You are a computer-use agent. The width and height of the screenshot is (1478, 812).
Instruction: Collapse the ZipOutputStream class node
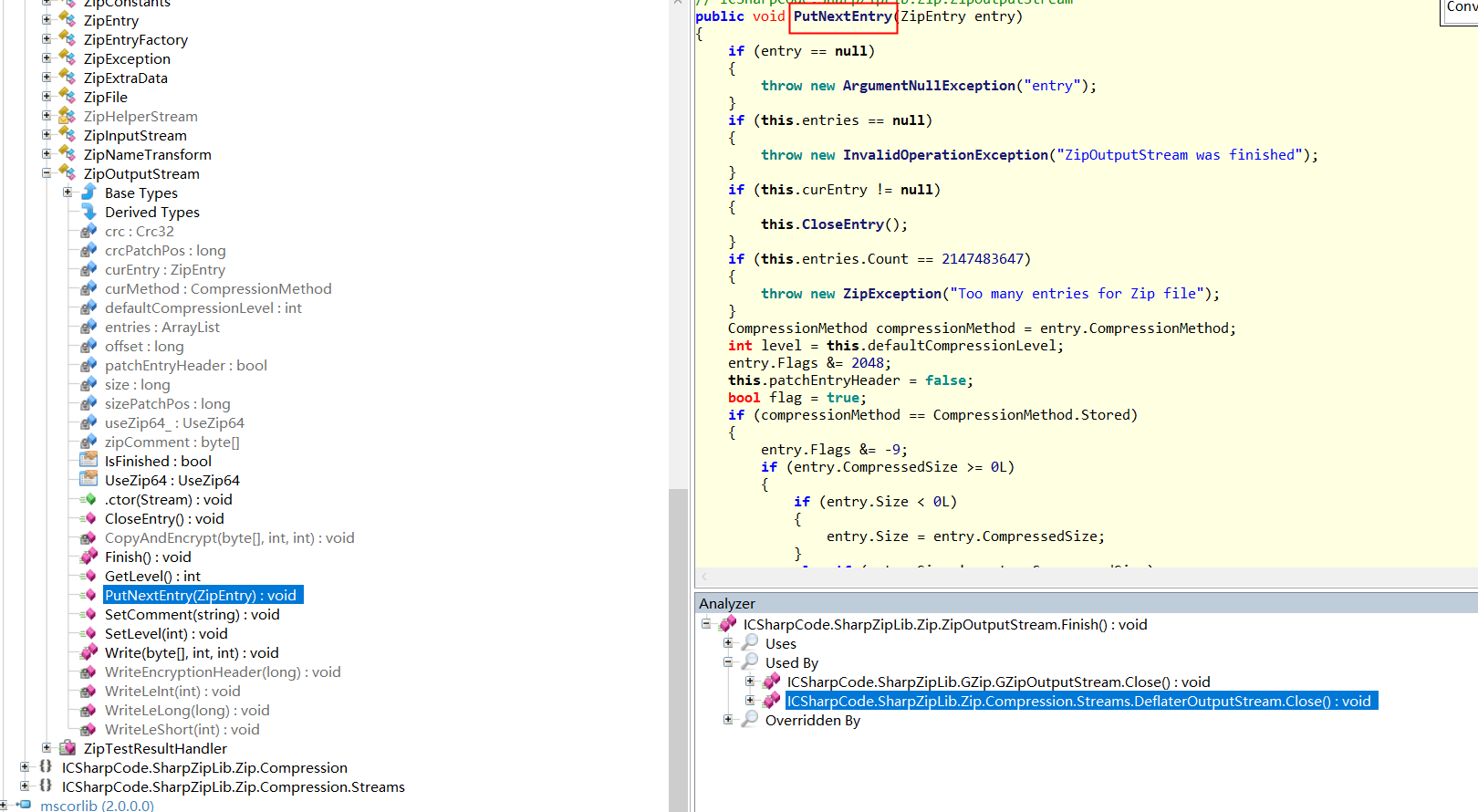click(x=47, y=173)
